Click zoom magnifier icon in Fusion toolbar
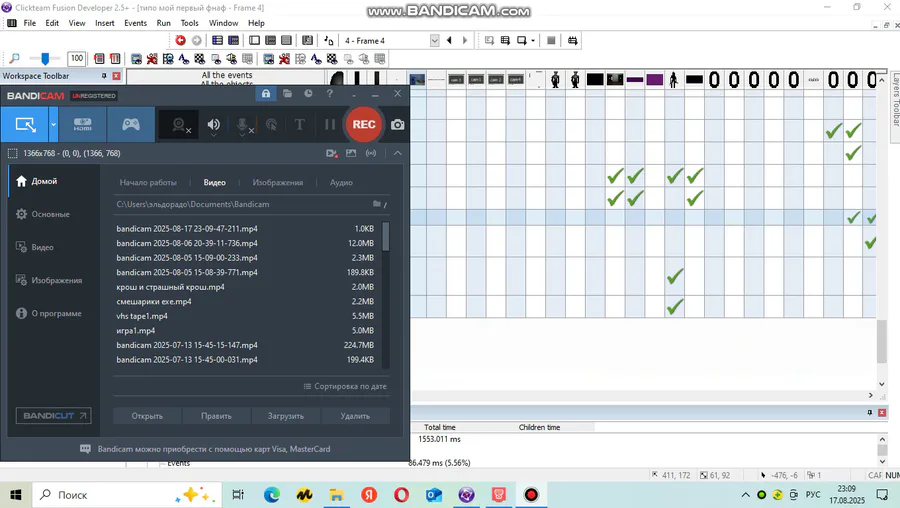The image size is (900, 508). point(14,59)
